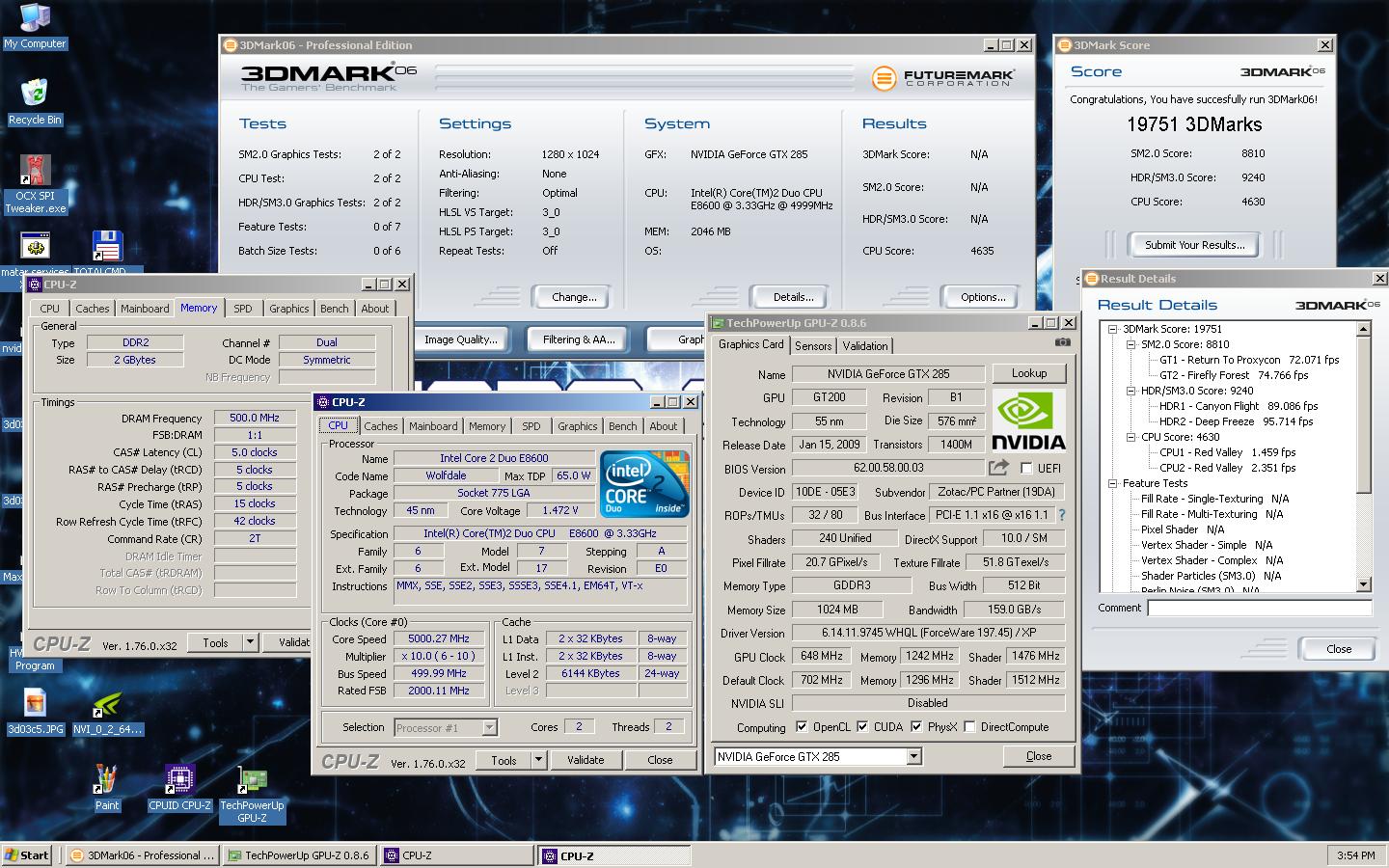Open Tools dropdown arrow in Memory CPU-Z window
The image size is (1389, 868).
point(250,642)
